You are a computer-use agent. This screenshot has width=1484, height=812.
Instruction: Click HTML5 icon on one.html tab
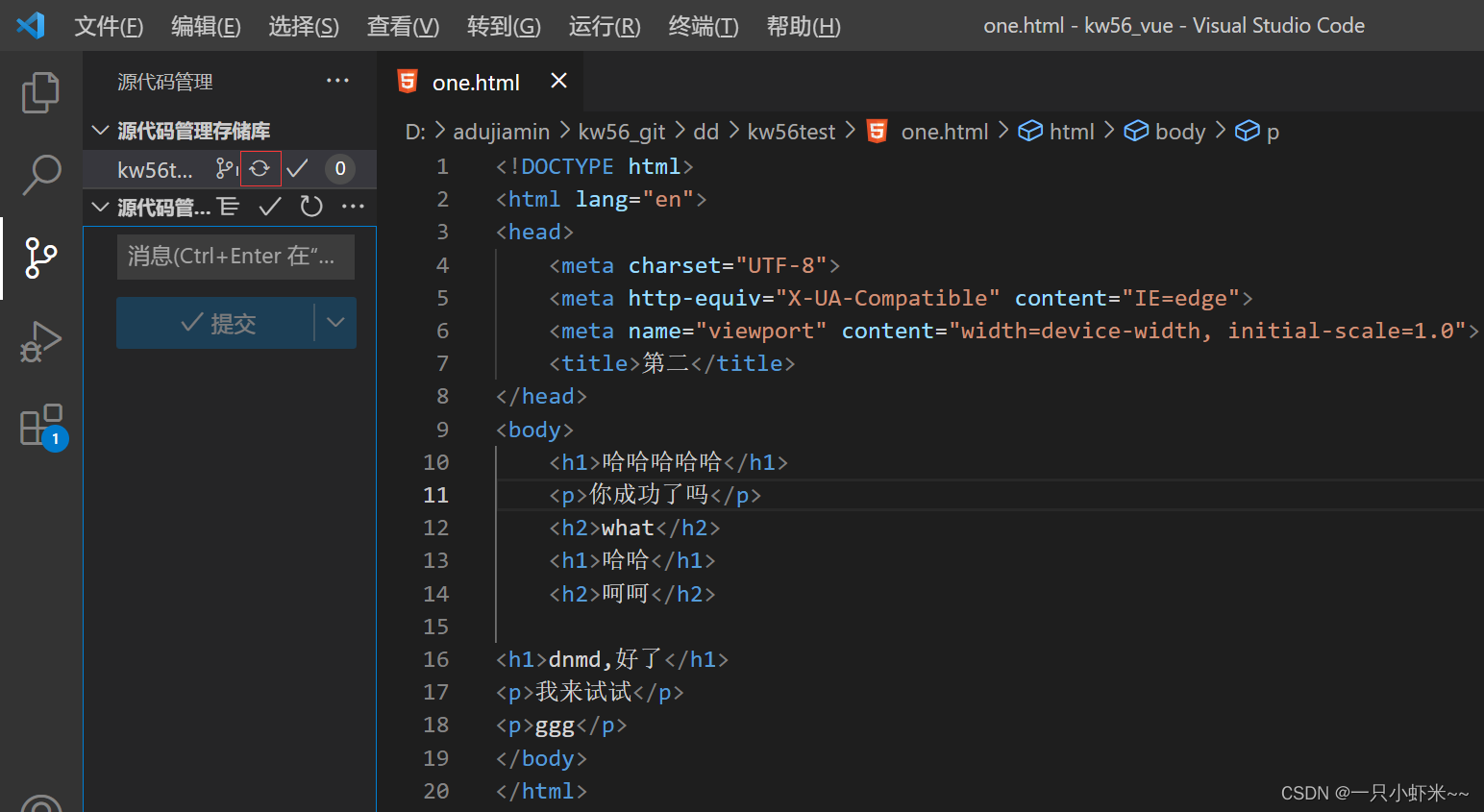pyautogui.click(x=408, y=82)
